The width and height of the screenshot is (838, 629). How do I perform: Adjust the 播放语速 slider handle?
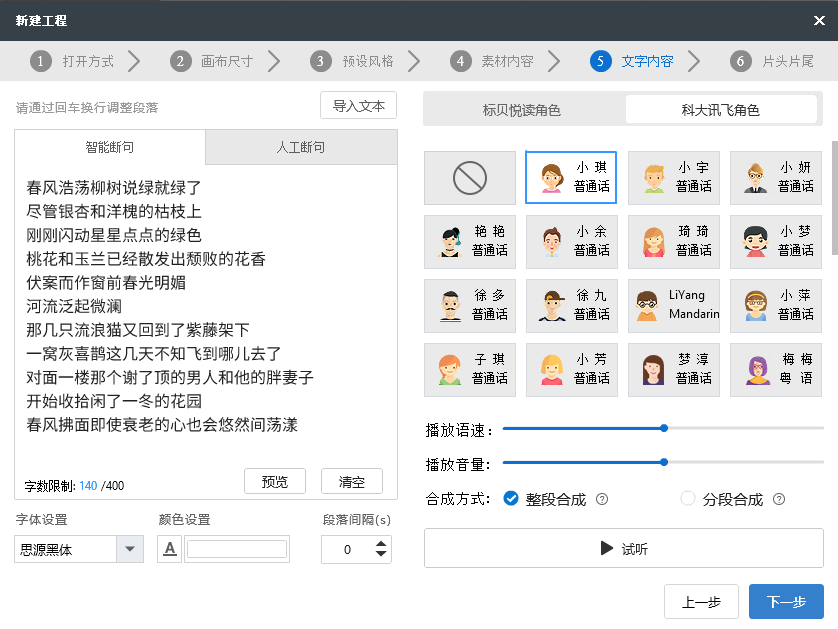click(664, 428)
